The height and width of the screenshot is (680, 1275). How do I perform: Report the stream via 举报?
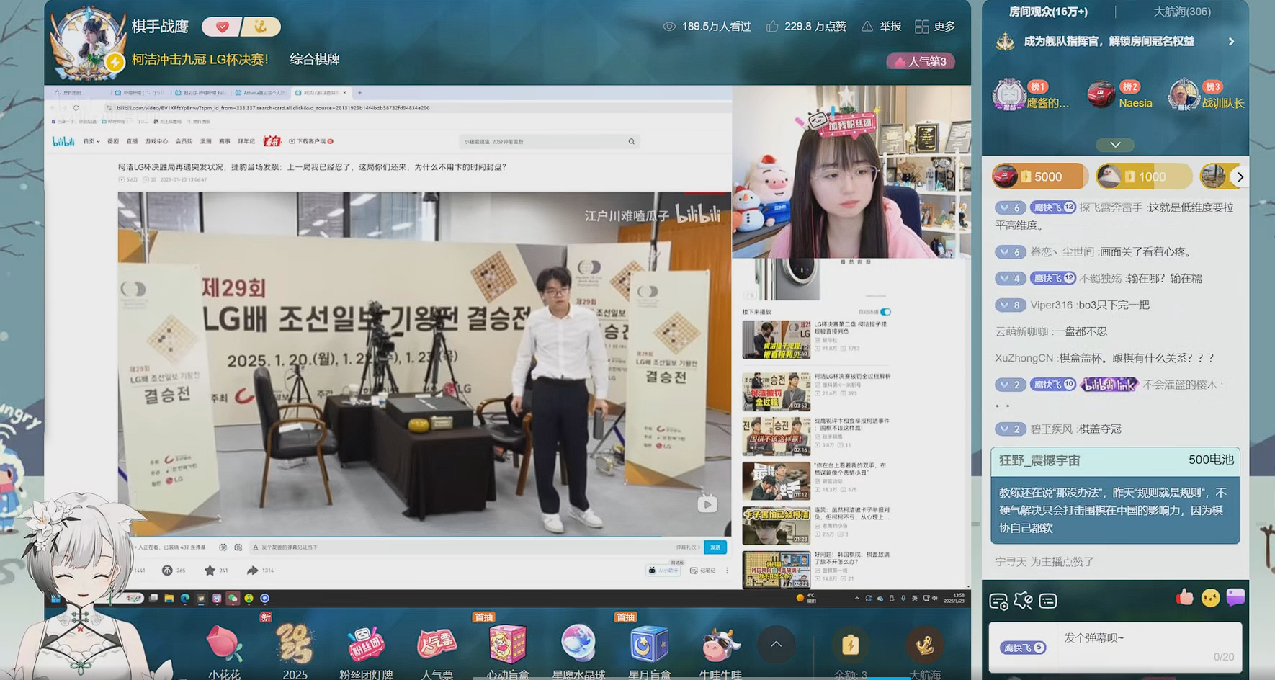[x=881, y=27]
